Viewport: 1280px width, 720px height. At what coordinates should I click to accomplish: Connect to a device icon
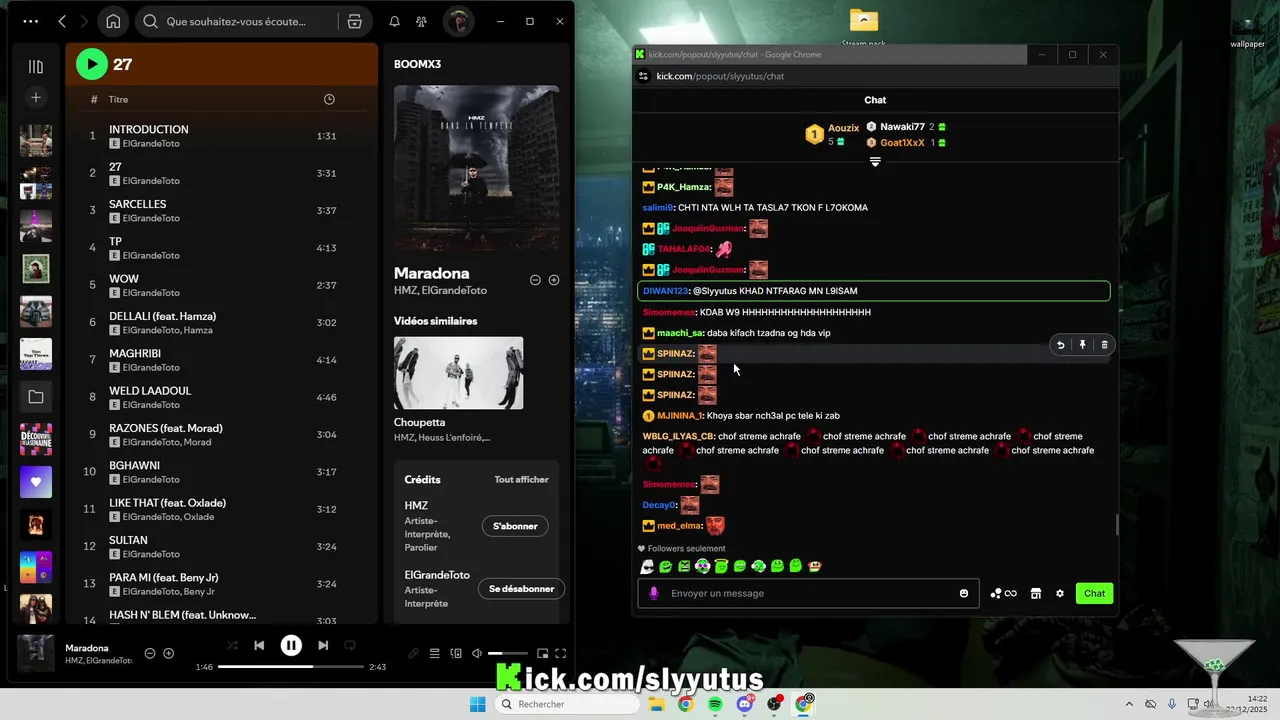tap(456, 654)
